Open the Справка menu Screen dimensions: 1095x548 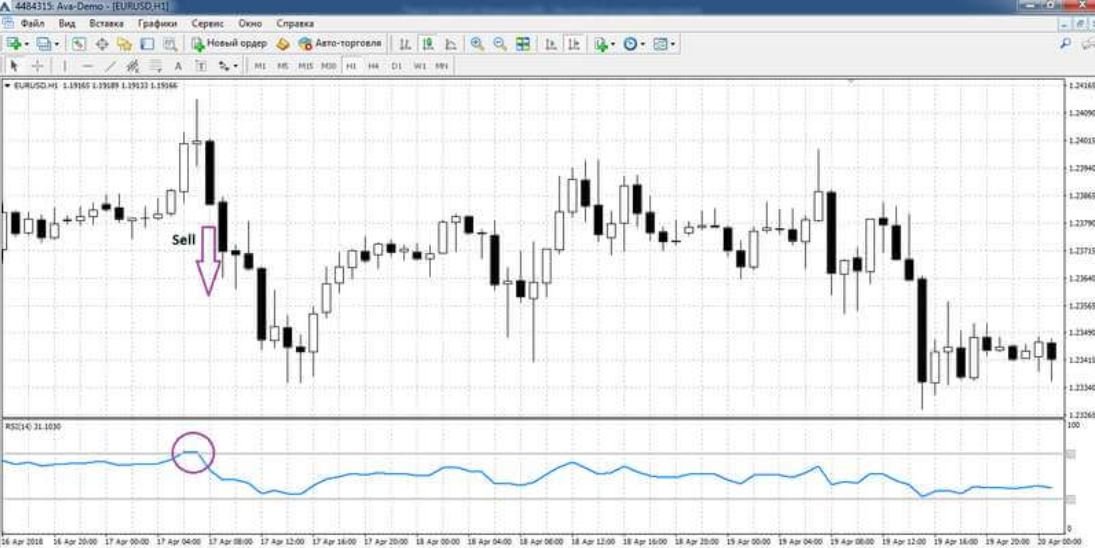pyautogui.click(x=296, y=23)
